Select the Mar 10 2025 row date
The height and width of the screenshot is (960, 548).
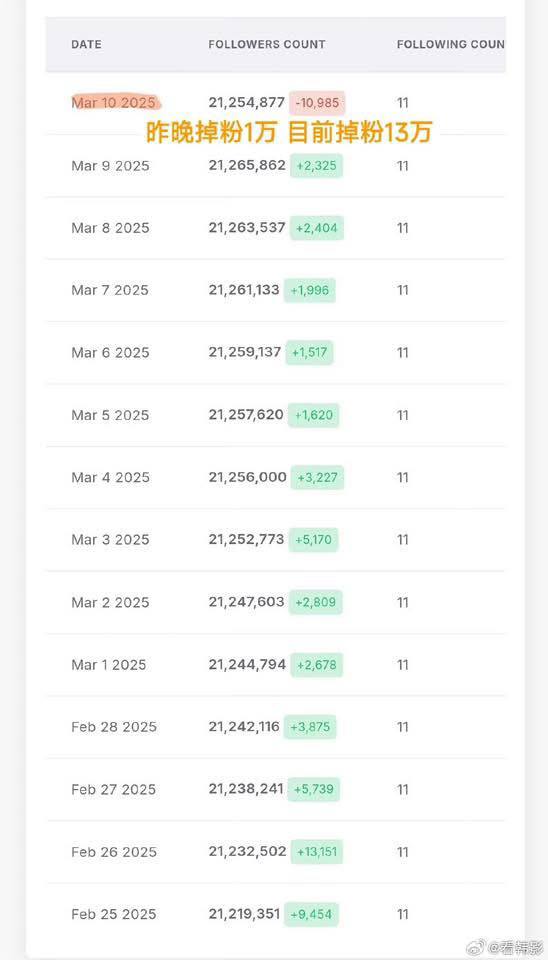113,103
